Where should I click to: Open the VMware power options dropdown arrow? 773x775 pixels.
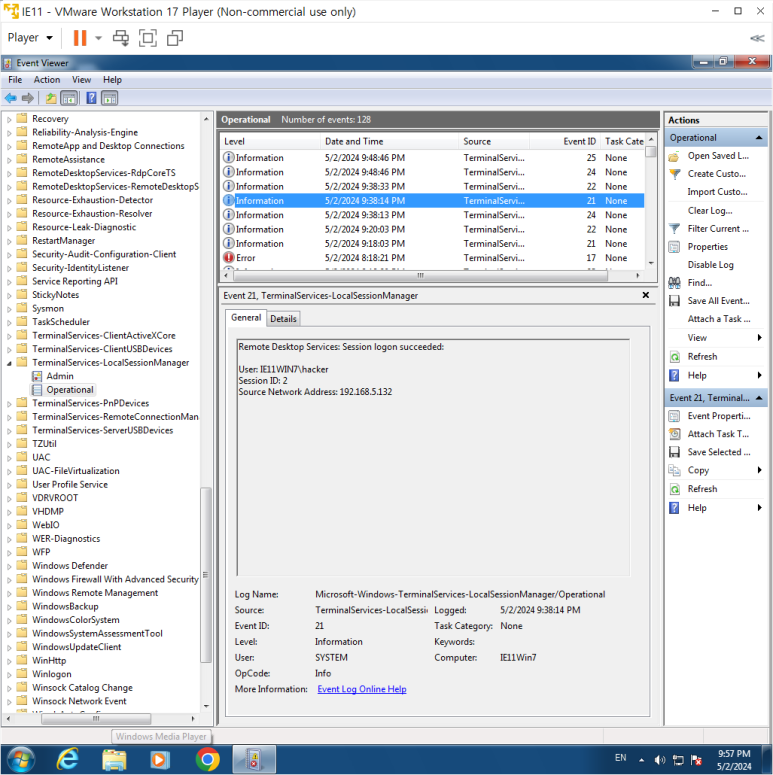tap(98, 38)
